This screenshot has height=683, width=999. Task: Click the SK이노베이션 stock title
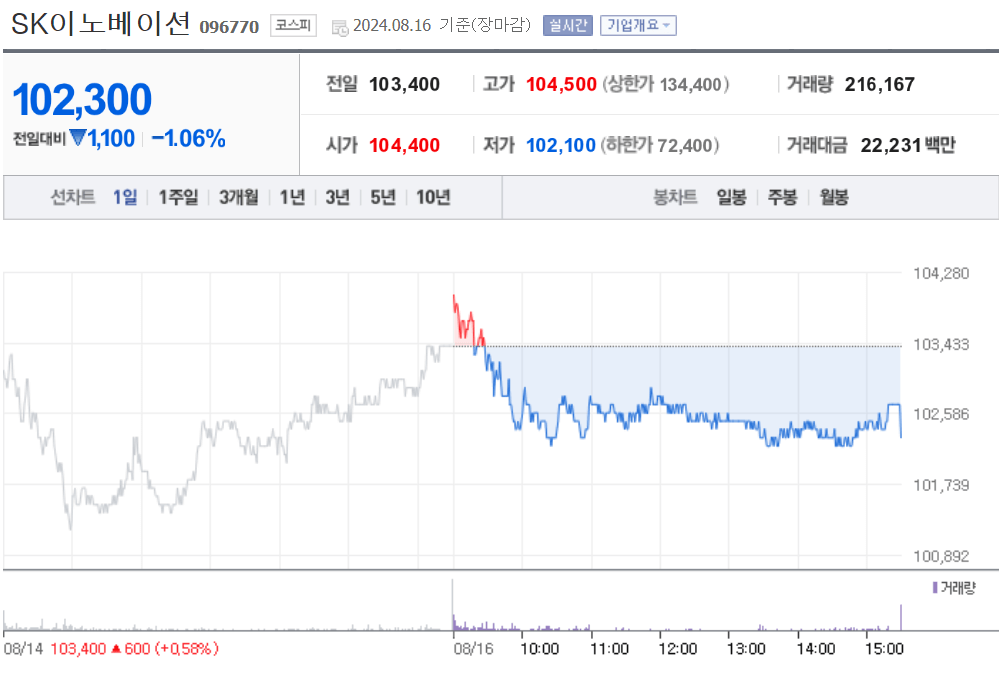[101, 24]
